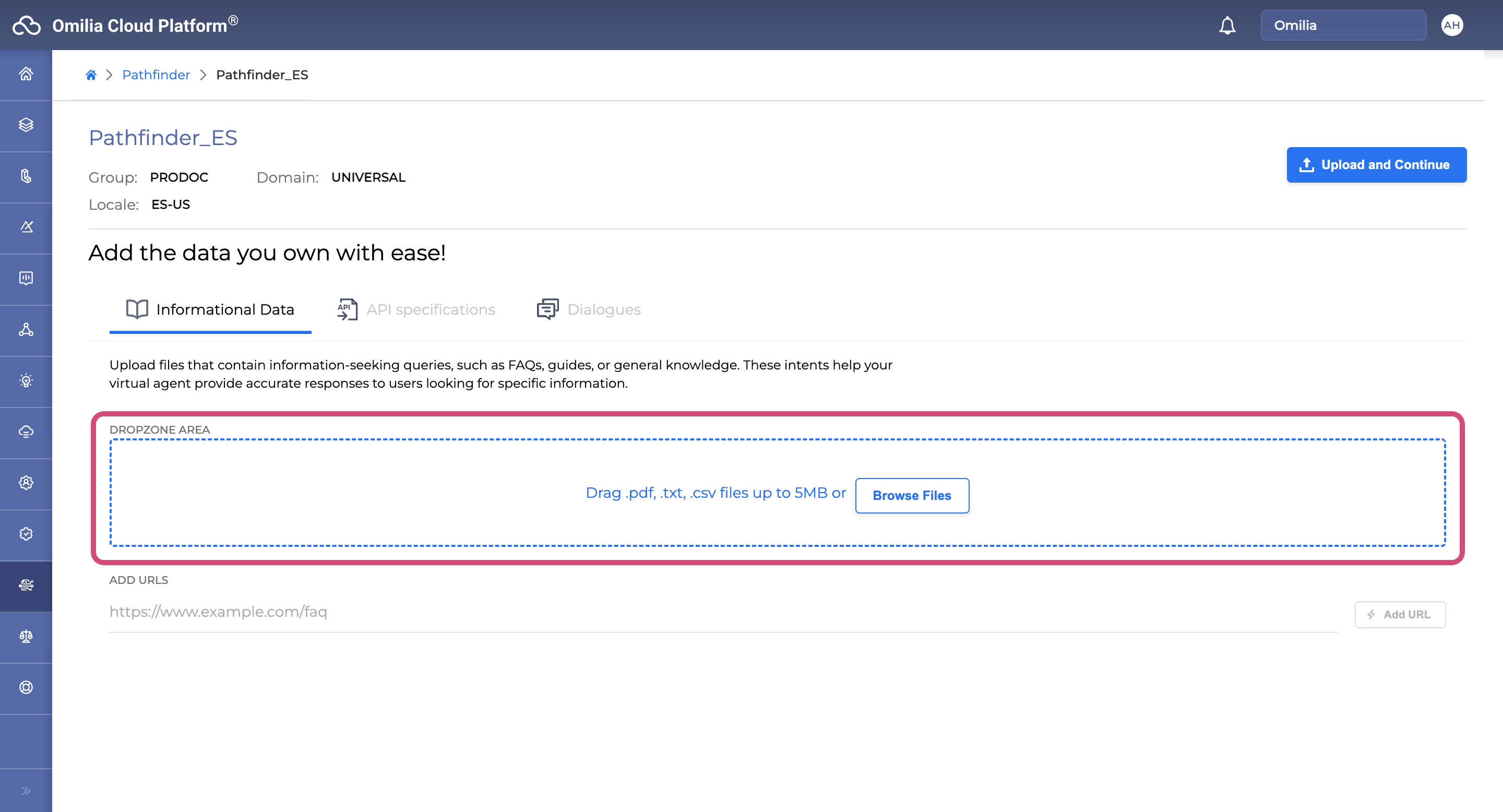
Task: Click the lifebuoy support icon
Action: tap(26, 687)
